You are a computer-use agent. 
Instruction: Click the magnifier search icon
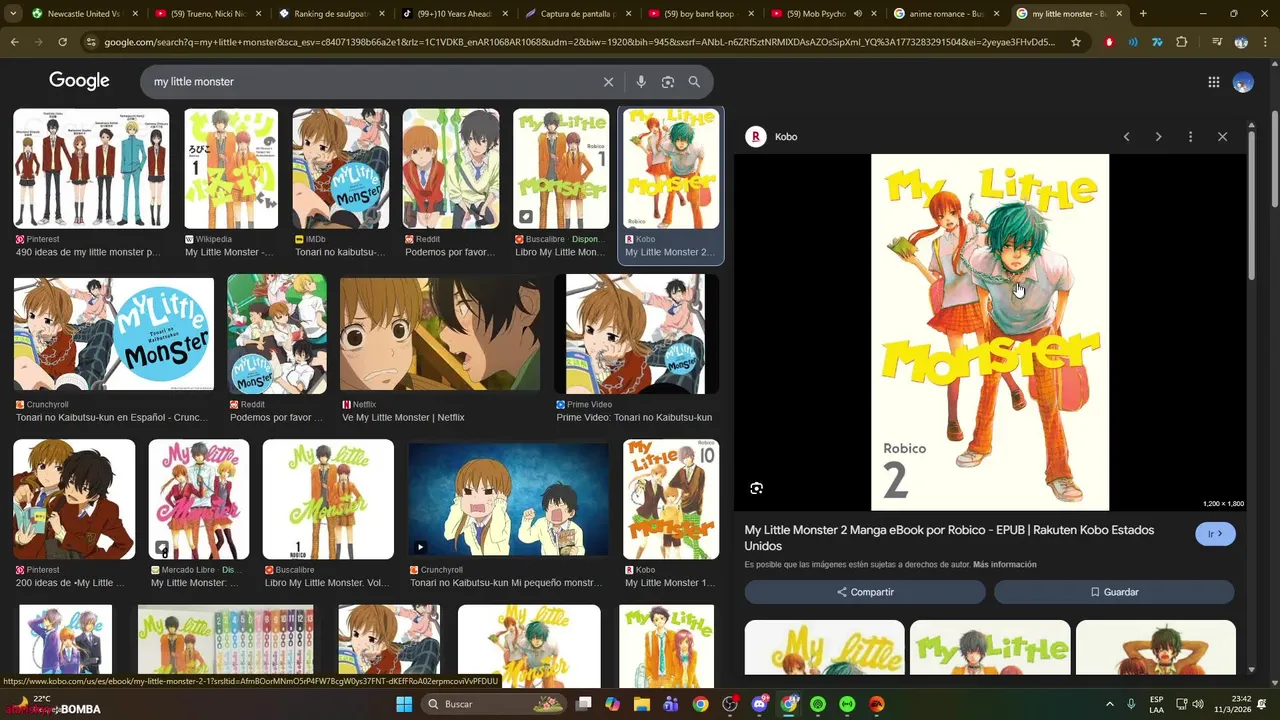(x=694, y=82)
